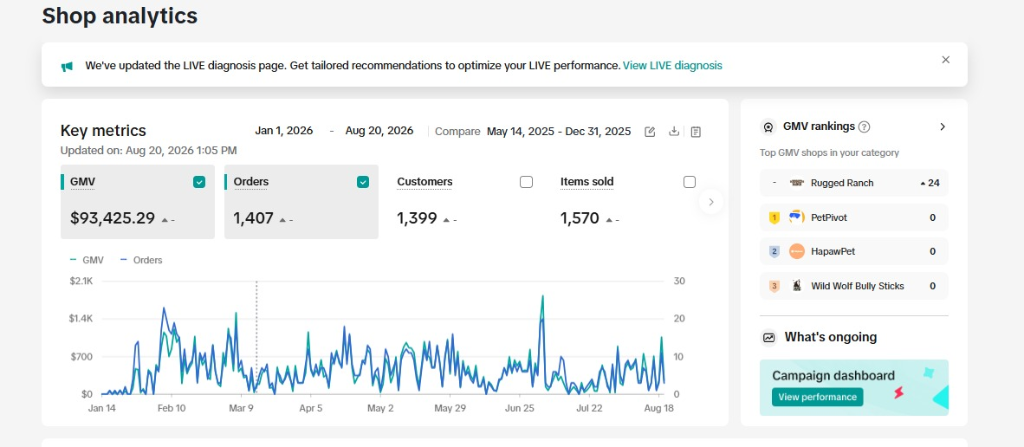Click the edit metrics pencil icon
Screen dimensions: 1024x447
(x=649, y=131)
